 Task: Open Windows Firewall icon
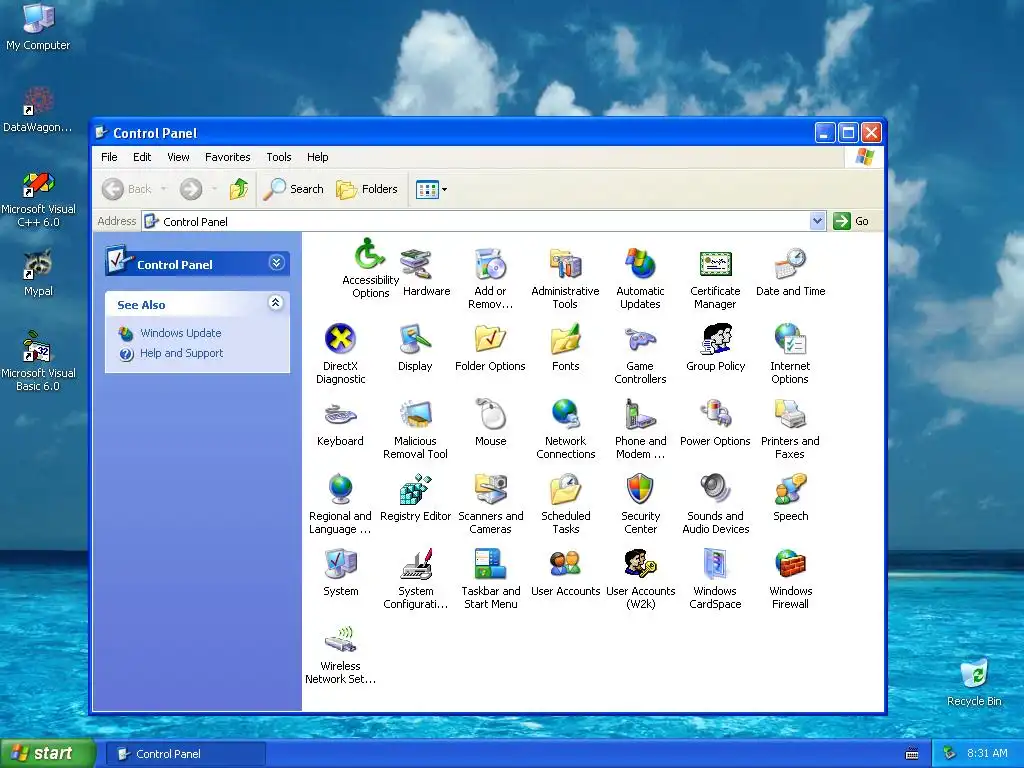tap(790, 579)
